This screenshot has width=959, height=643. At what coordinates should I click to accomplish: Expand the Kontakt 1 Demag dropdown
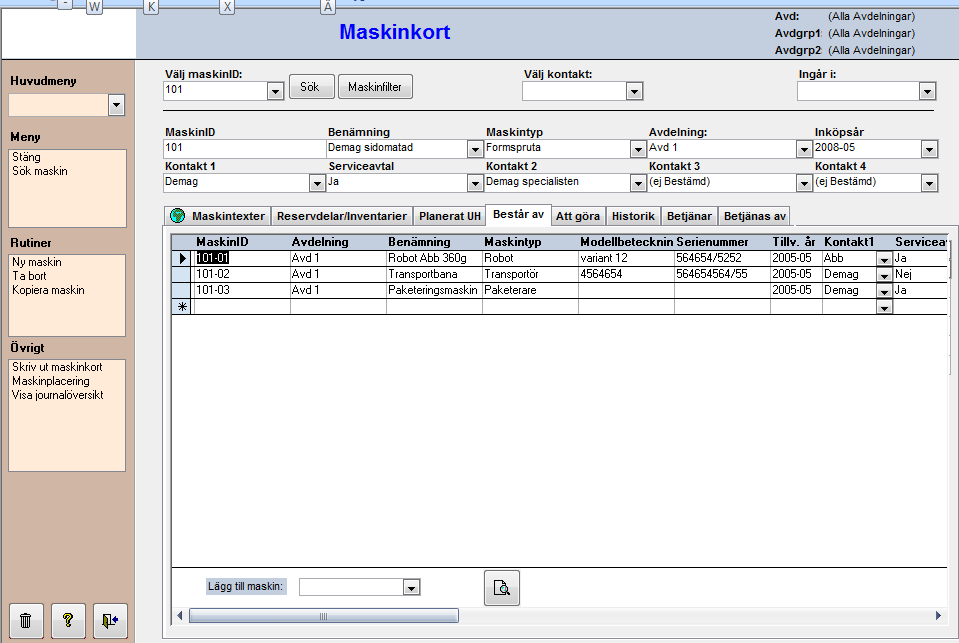point(317,183)
